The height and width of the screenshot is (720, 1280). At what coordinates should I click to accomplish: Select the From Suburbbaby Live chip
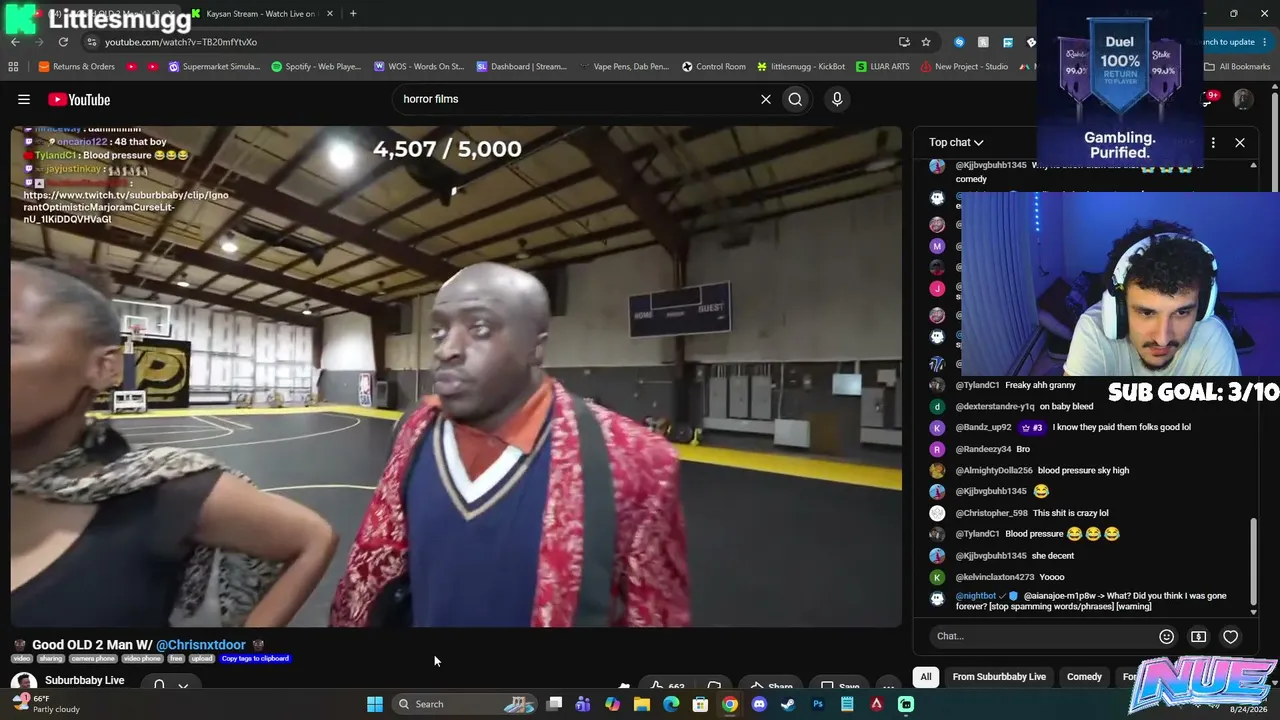(999, 677)
